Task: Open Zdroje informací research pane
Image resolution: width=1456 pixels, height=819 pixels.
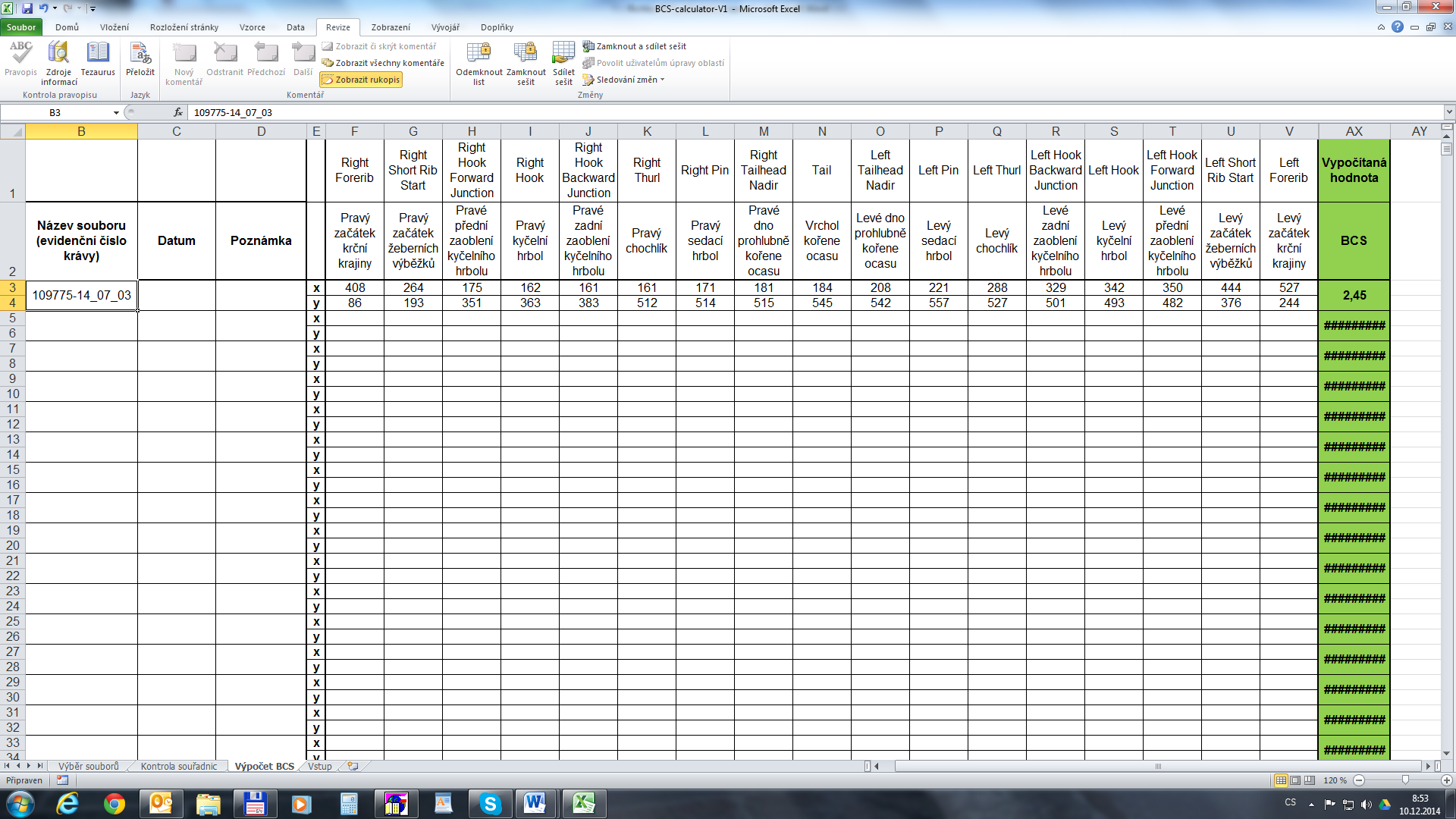Action: (x=58, y=63)
